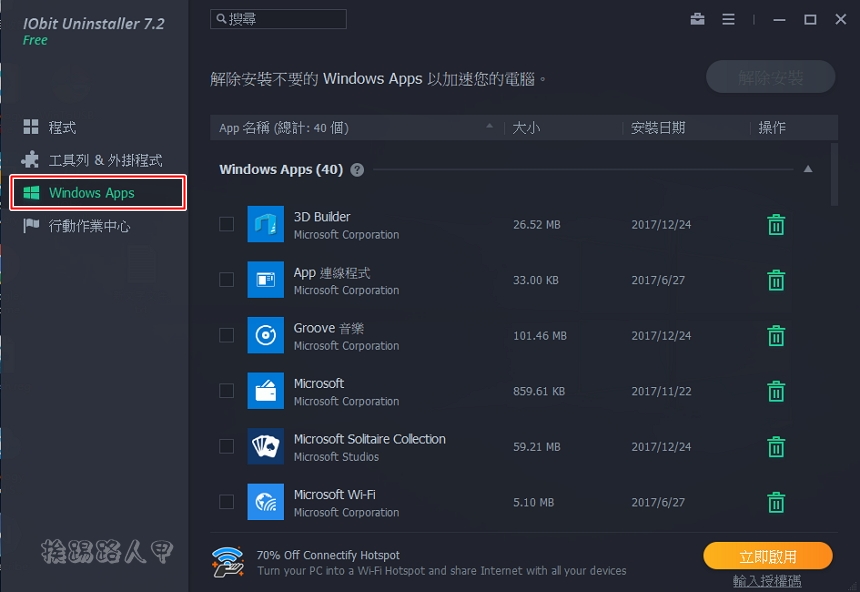Click the 33.00 KB size value
The width and height of the screenshot is (860, 592).
point(536,280)
